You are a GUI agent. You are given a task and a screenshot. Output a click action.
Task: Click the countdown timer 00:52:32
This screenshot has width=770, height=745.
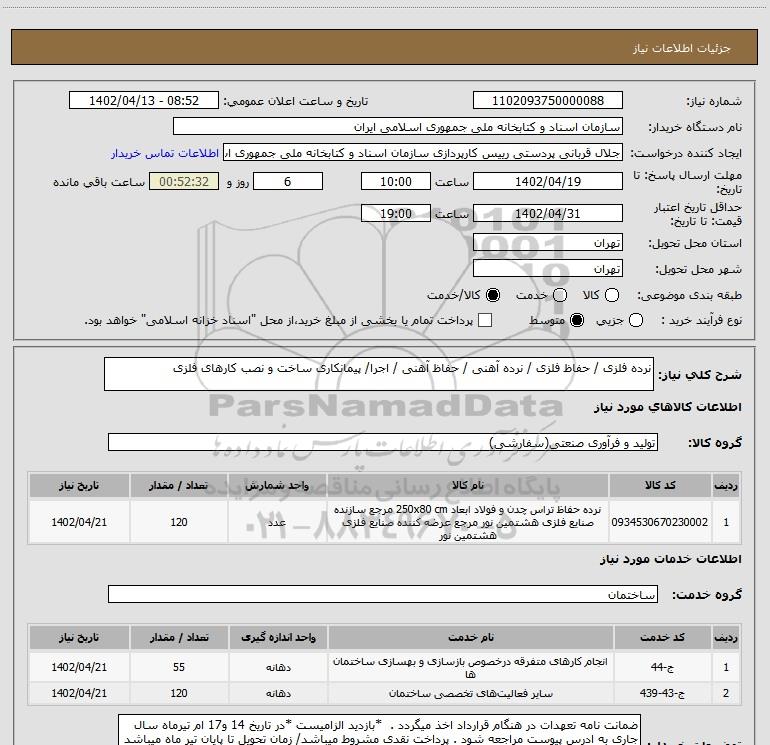tap(184, 181)
